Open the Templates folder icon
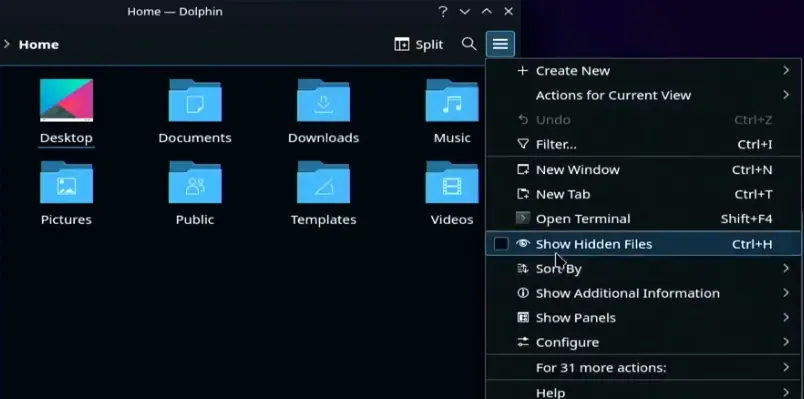 tap(324, 182)
